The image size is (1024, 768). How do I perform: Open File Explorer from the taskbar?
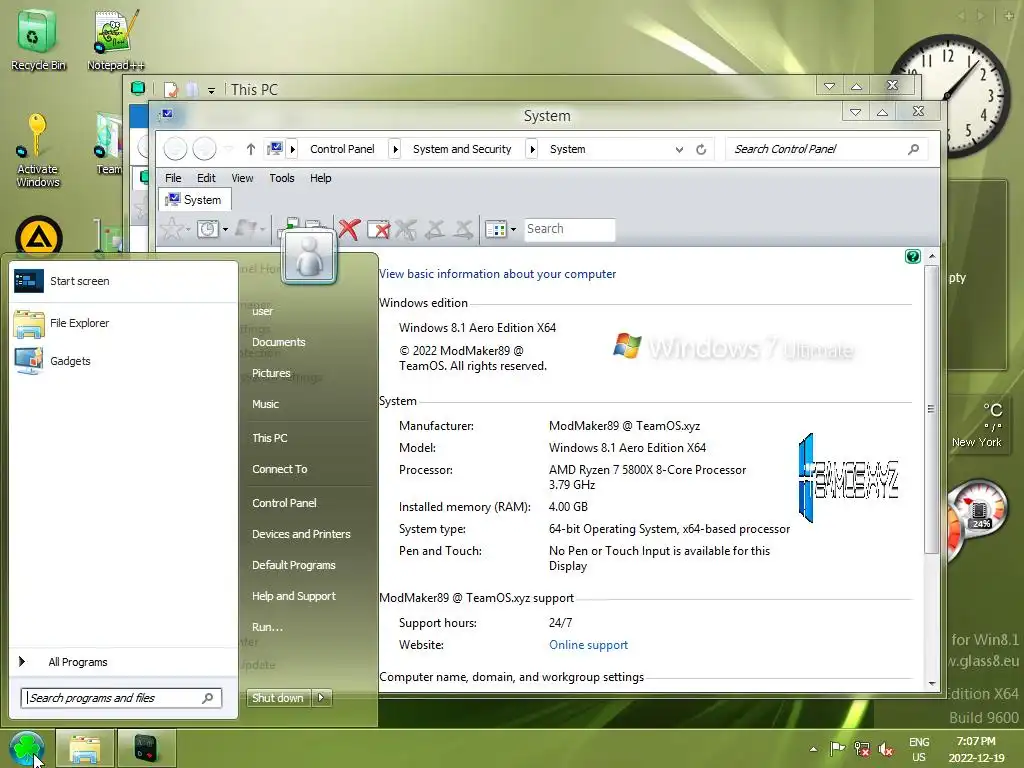(x=85, y=748)
